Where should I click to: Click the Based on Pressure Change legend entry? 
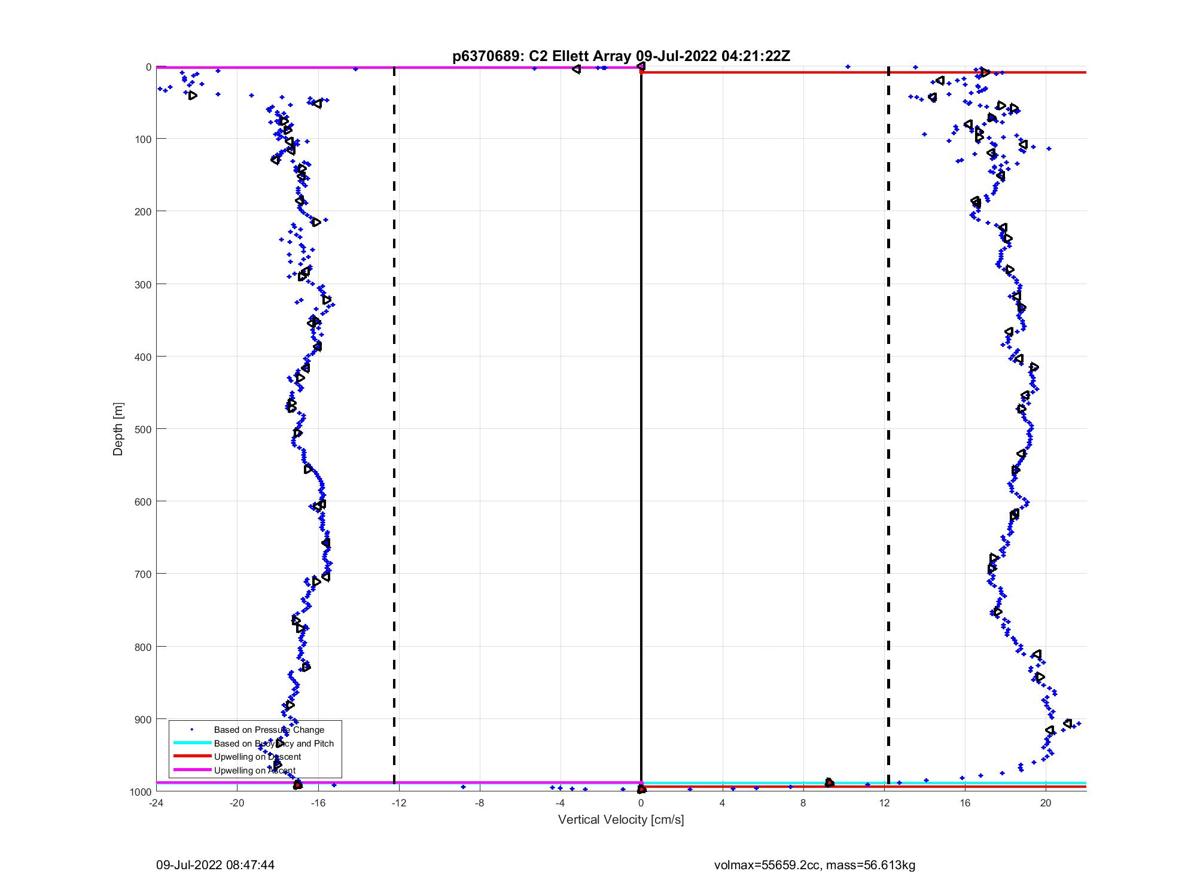(269, 730)
